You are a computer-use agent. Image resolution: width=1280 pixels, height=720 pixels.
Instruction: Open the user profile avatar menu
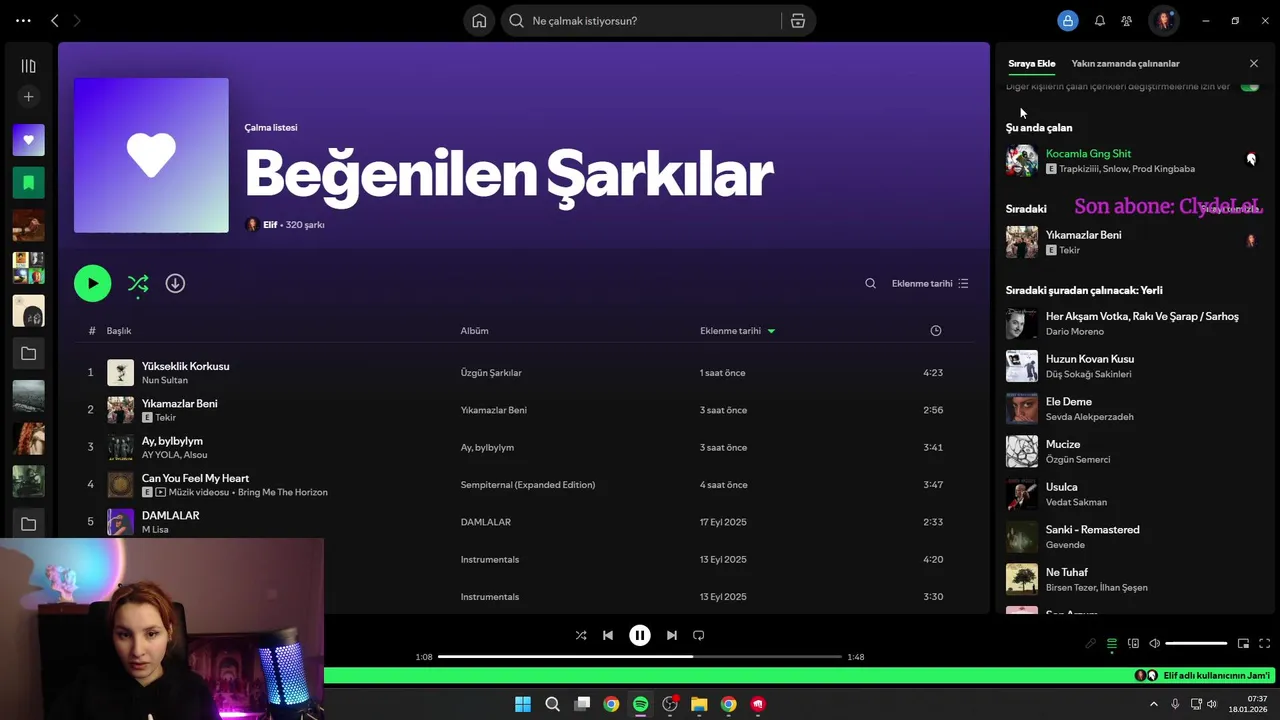pos(1163,21)
